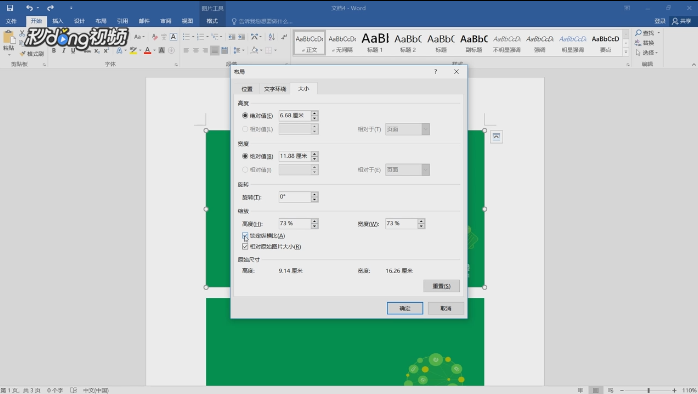Image resolution: width=698 pixels, height=394 pixels.
Task: Select relative width radio button
Action: click(245, 170)
